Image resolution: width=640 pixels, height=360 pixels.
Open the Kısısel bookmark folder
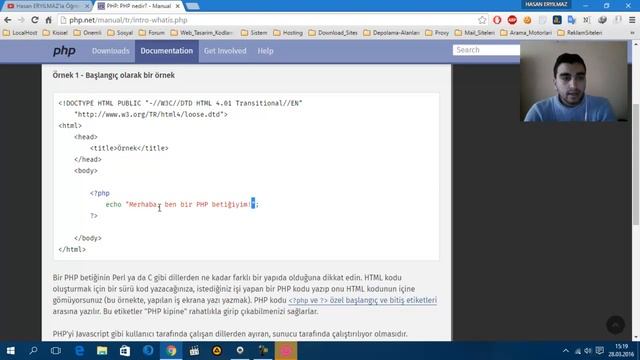(x=55, y=33)
